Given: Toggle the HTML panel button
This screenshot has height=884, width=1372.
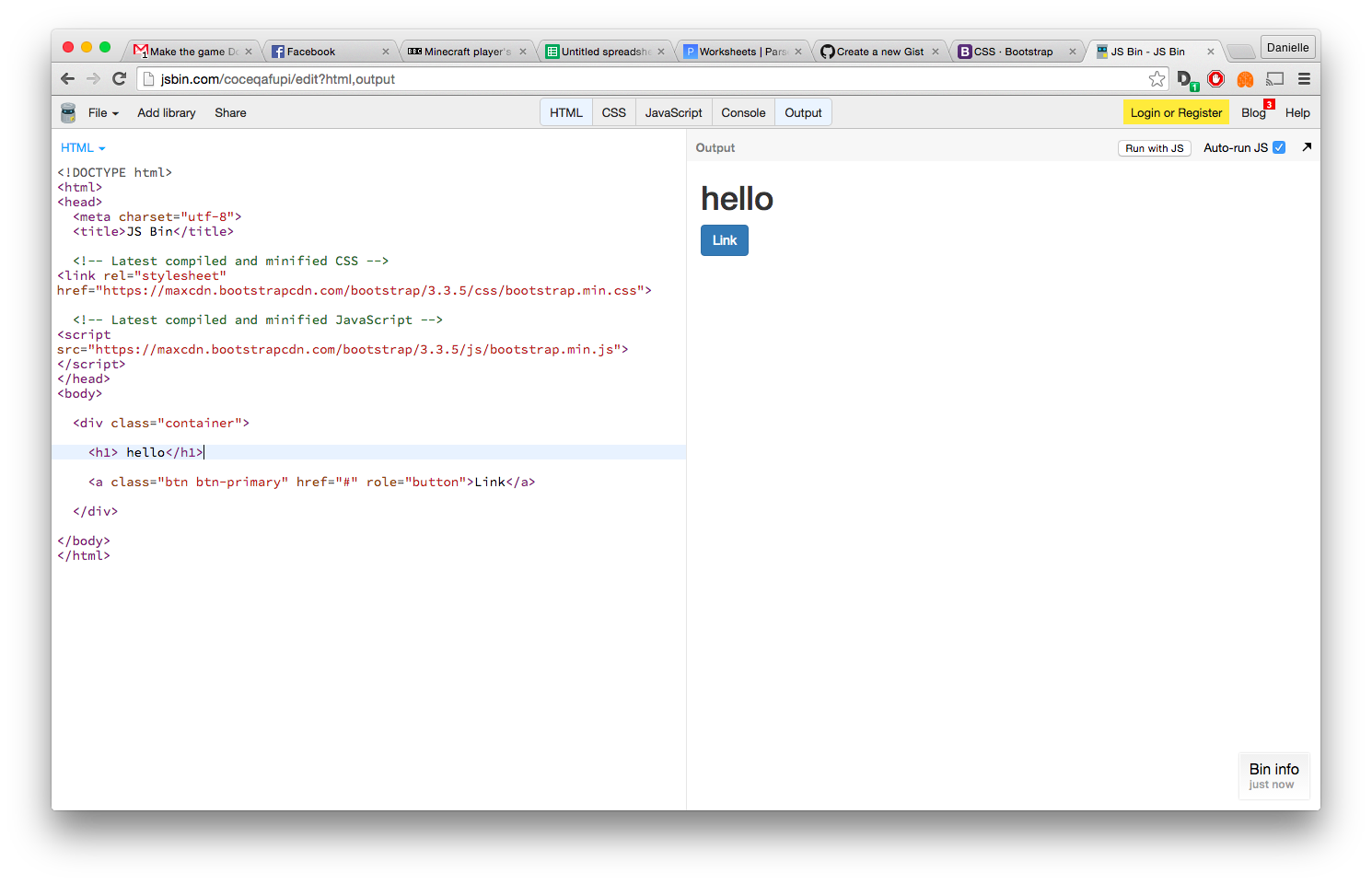Looking at the screenshot, I should 566,112.
